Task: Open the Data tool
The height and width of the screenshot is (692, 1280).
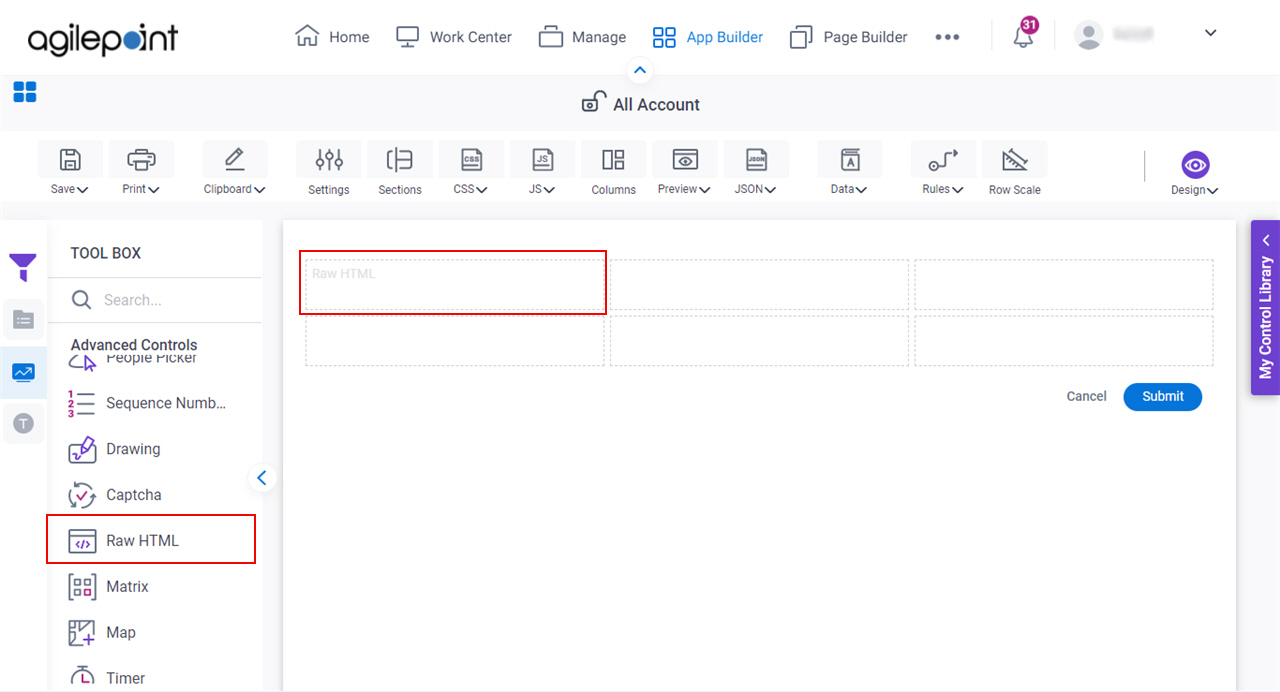Action: click(849, 168)
